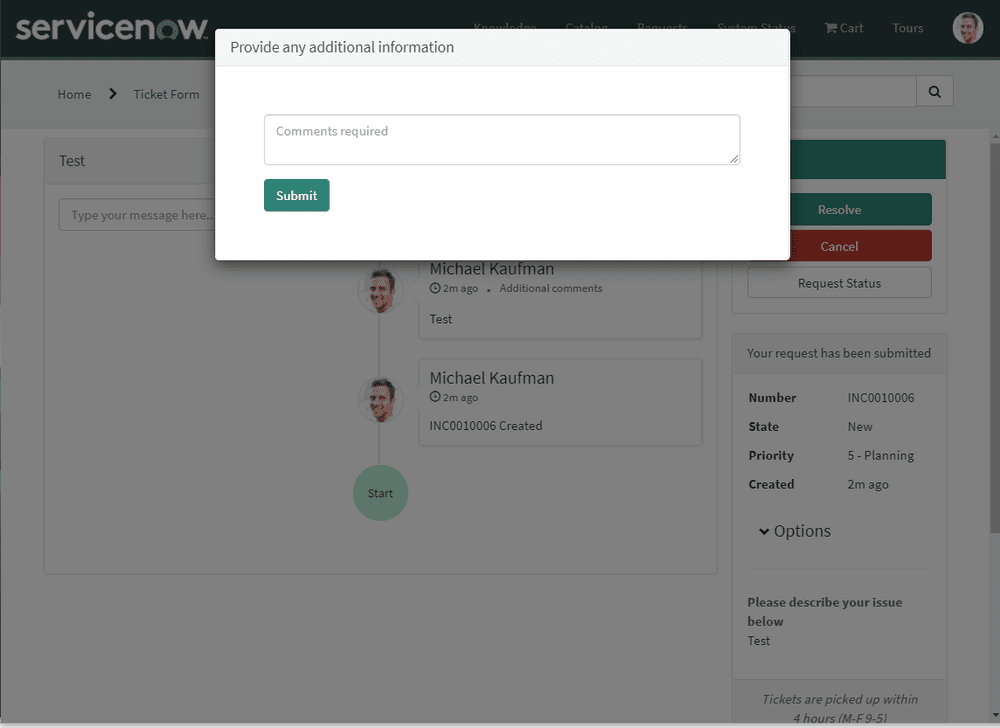1000x728 pixels.
Task: Click the Start node in the ticket timeline
Action: pyautogui.click(x=380, y=492)
